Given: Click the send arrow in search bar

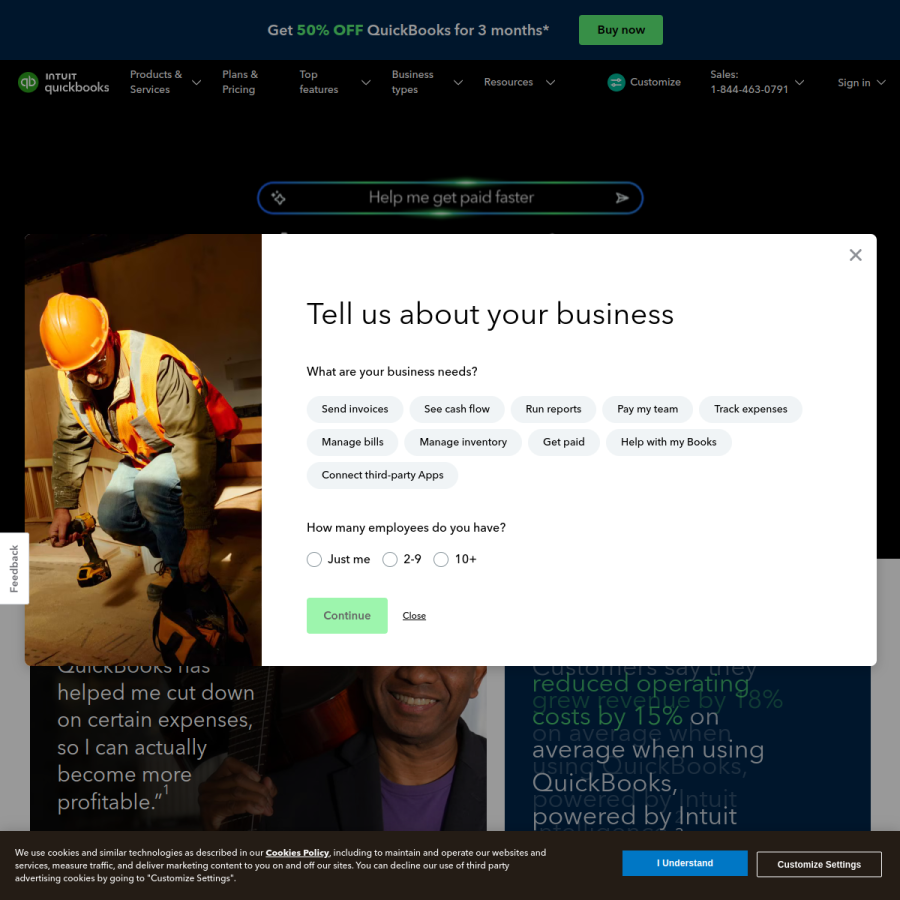Looking at the screenshot, I should (622, 198).
